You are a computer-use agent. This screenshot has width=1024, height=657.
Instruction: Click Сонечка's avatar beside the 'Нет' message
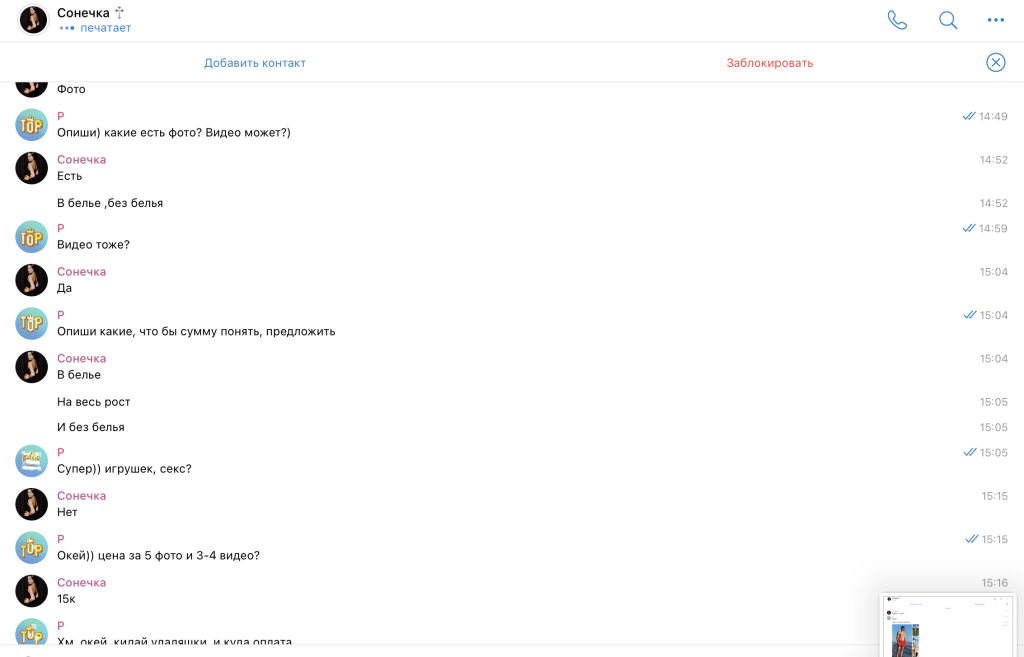[32, 504]
